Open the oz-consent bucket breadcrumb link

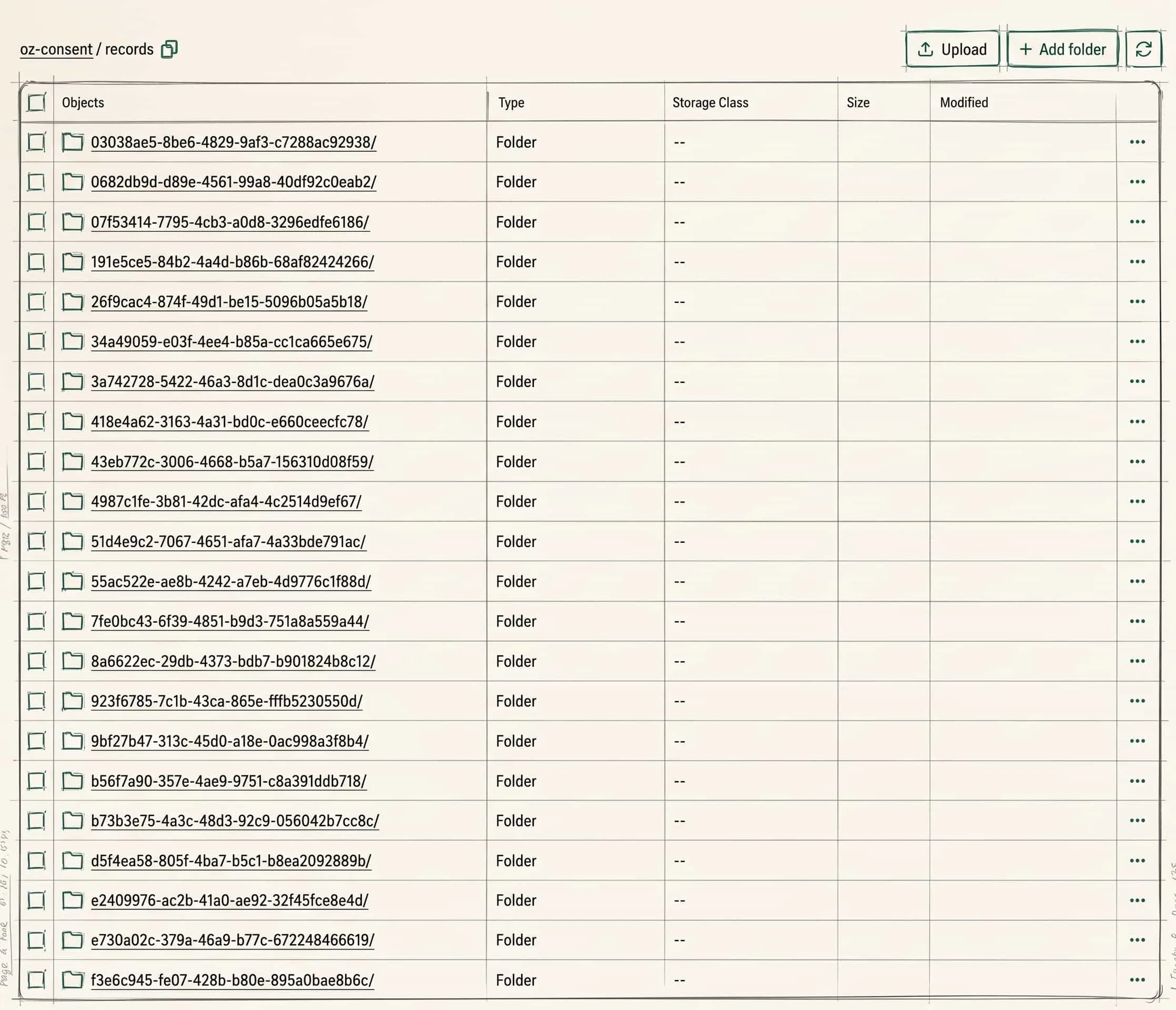point(56,49)
